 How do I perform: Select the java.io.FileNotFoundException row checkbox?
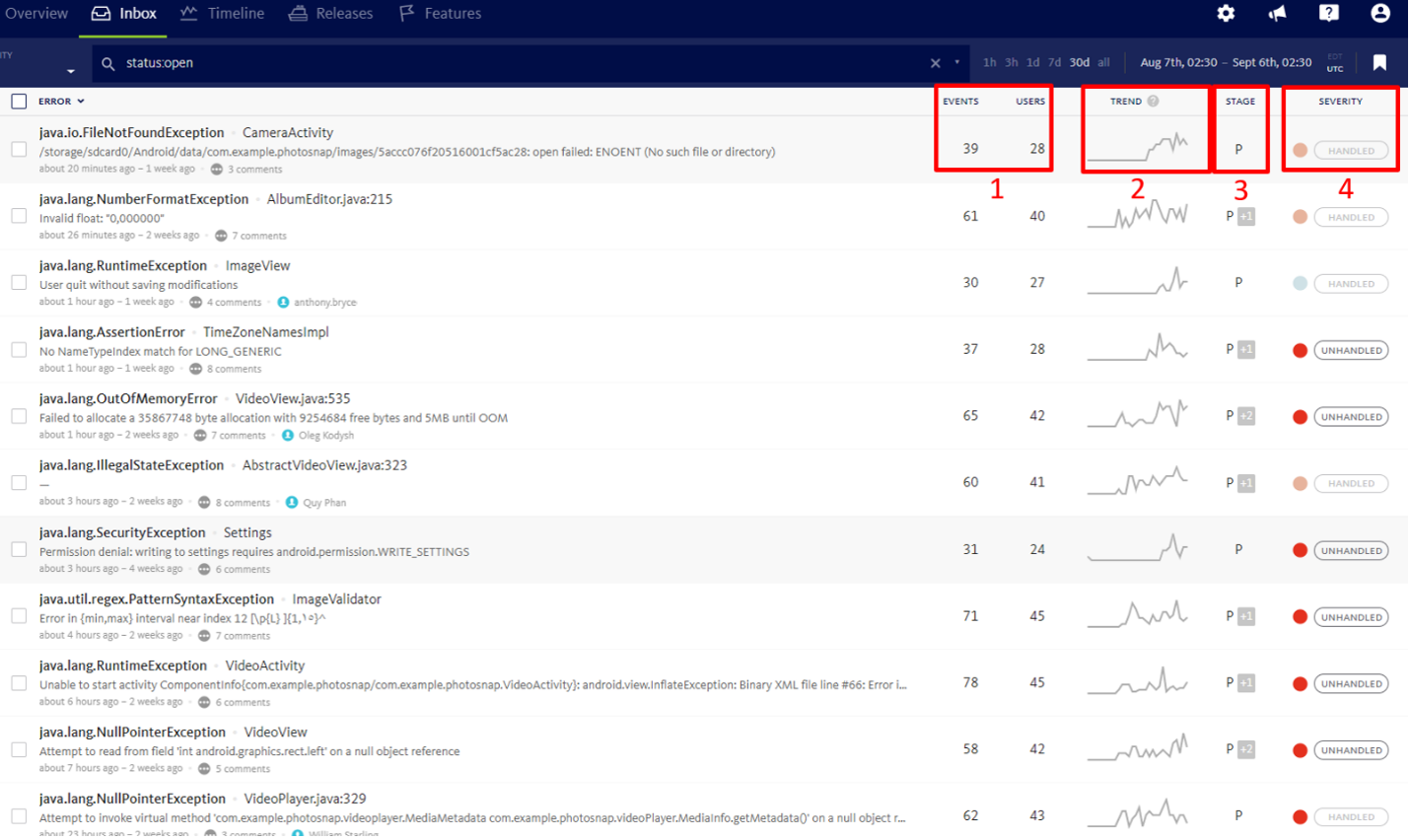[19, 149]
